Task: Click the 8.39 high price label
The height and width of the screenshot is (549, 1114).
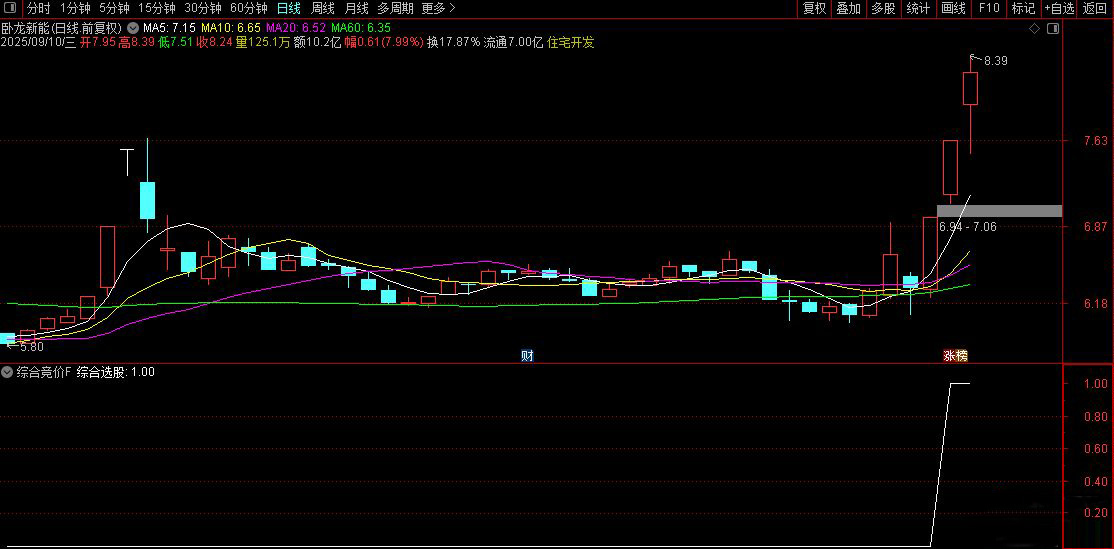Action: pos(996,61)
